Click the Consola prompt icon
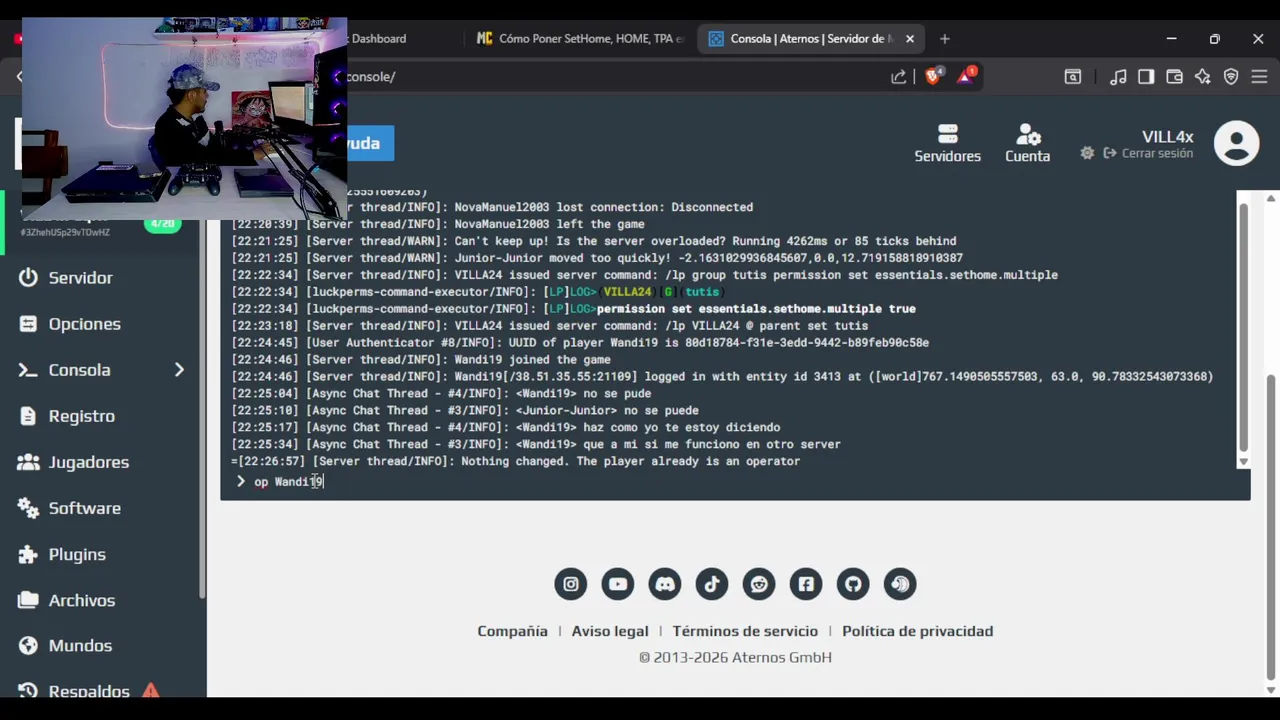1280x720 pixels. click(28, 370)
